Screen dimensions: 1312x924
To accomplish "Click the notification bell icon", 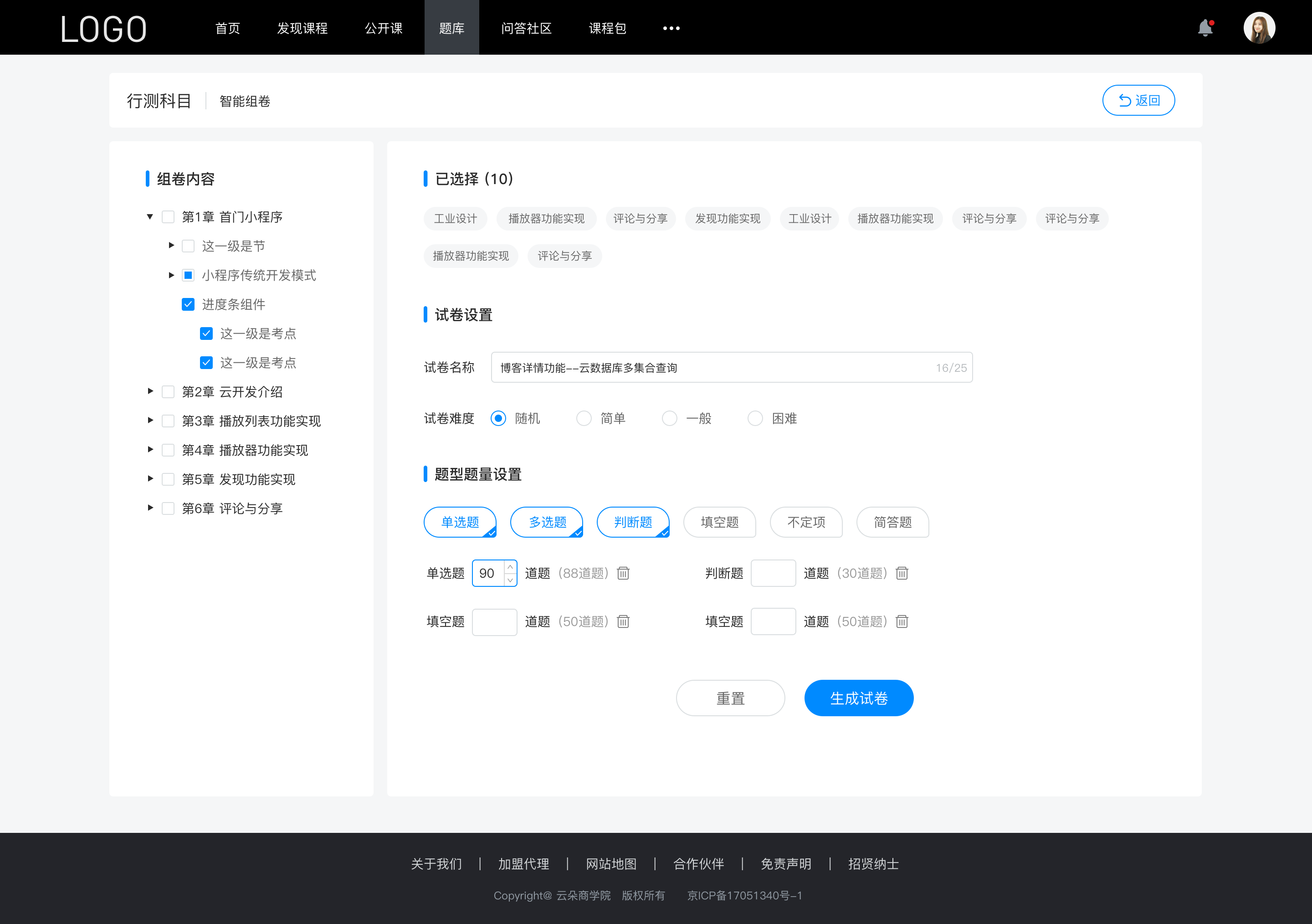I will click(x=1205, y=27).
